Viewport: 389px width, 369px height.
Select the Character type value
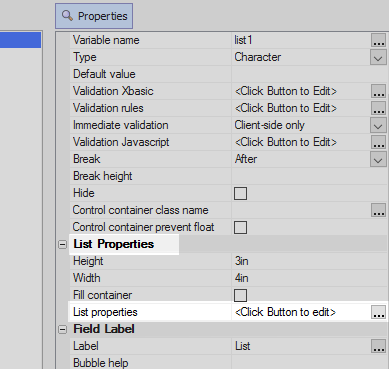pyautogui.click(x=258, y=57)
